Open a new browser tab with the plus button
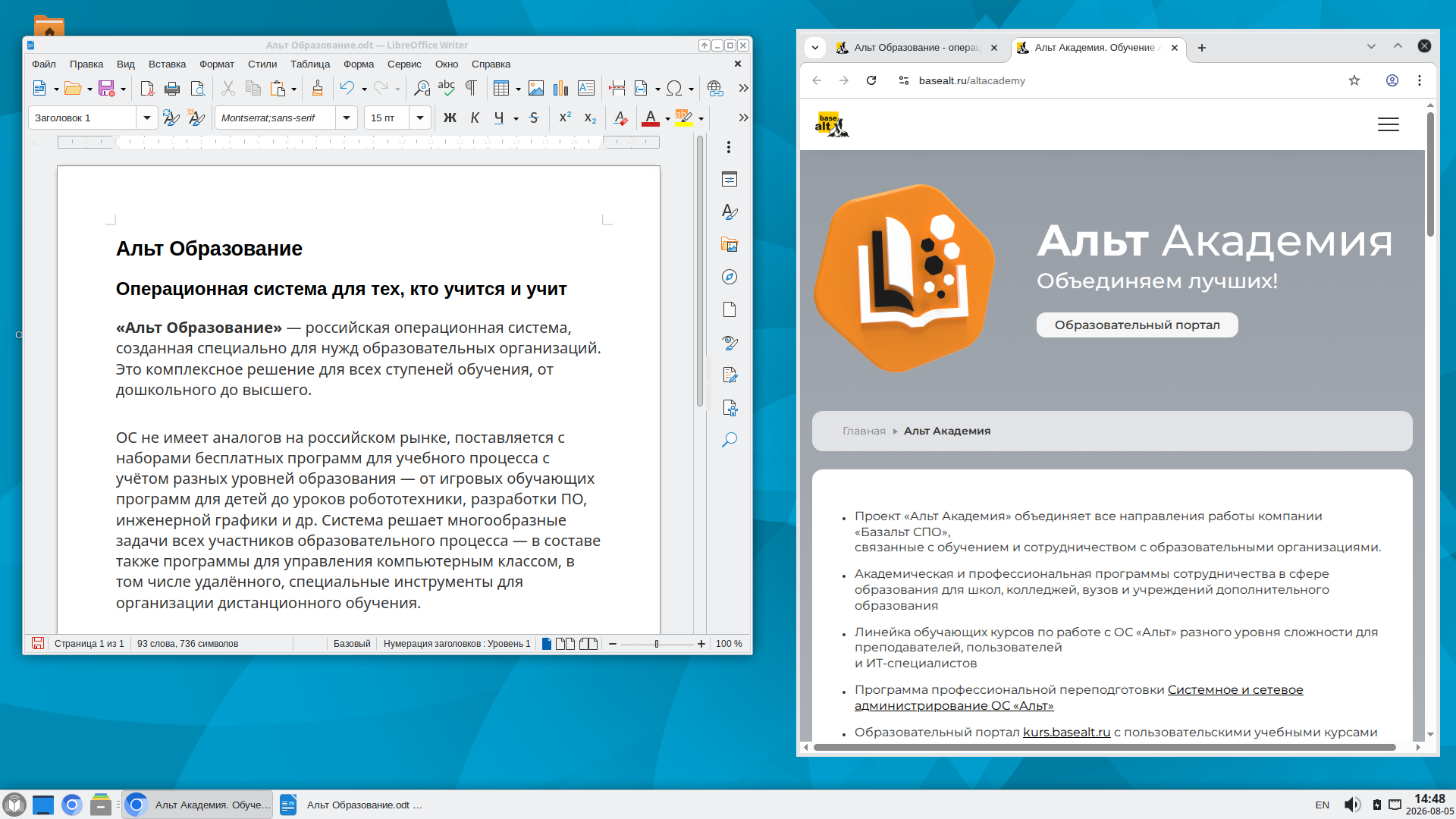The width and height of the screenshot is (1456, 819). 1202,48
